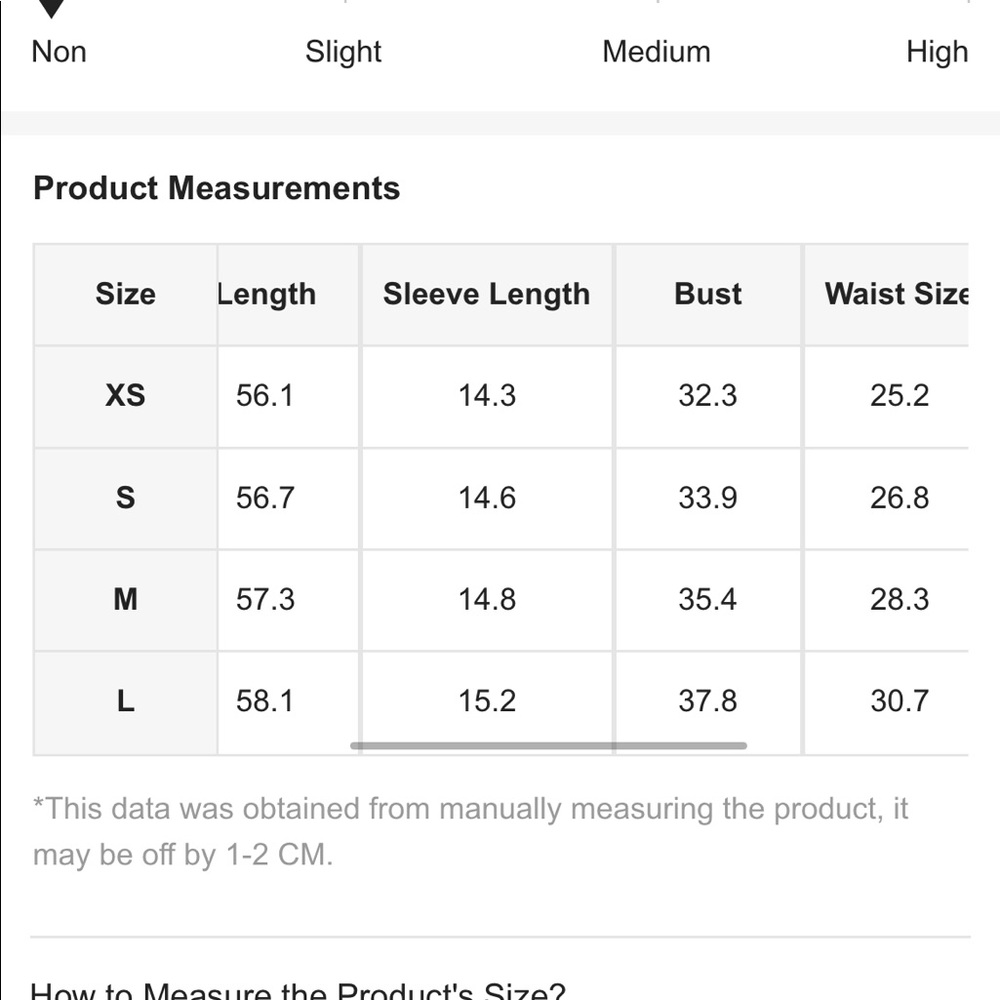The width and height of the screenshot is (1000, 1000).
Task: Click the Waist Size column header
Action: 897,294
